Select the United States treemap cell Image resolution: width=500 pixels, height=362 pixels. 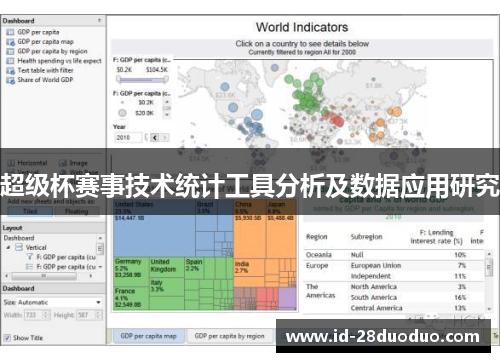pos(154,228)
